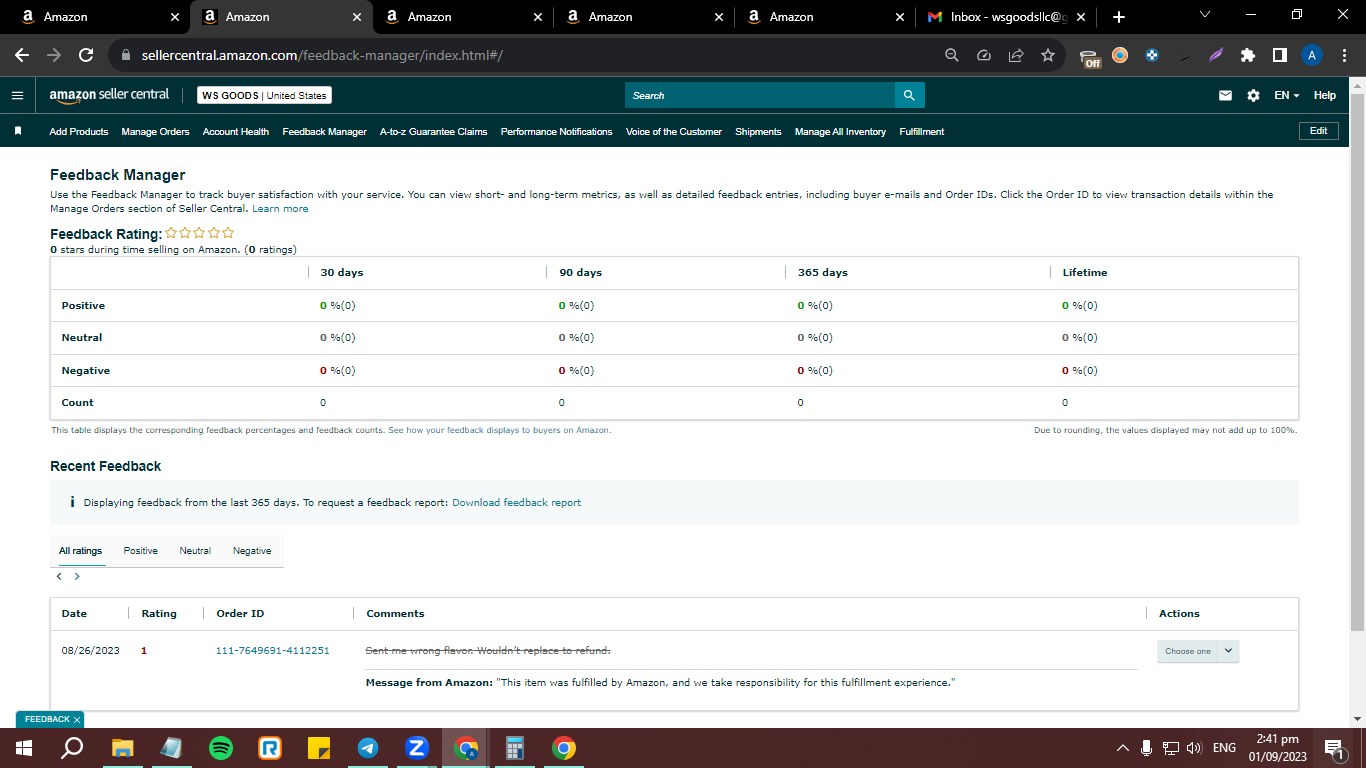This screenshot has width=1366, height=768.
Task: Click the purple feather extension icon
Action: 1215,56
